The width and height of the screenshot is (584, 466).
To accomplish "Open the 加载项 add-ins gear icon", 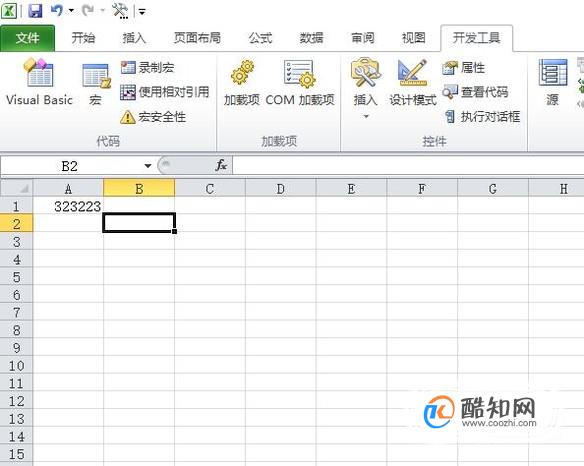I will point(242,83).
